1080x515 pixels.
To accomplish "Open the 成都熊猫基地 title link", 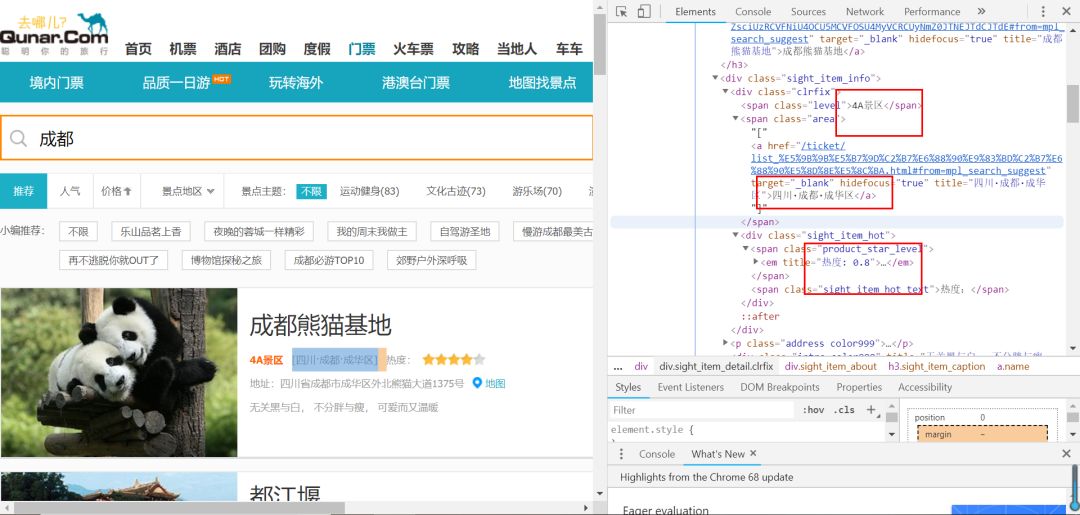I will click(x=320, y=325).
